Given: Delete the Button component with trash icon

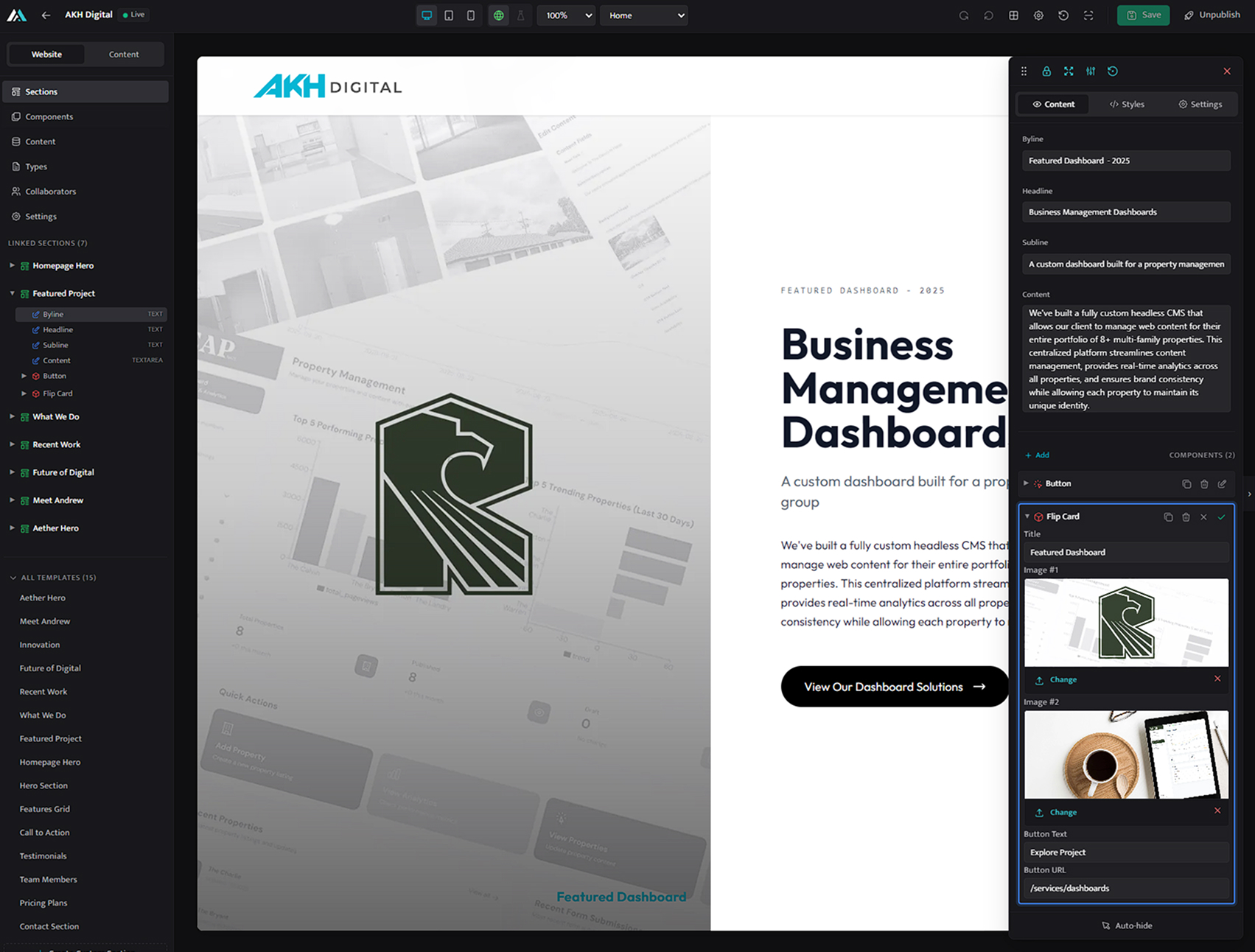Looking at the screenshot, I should pyautogui.click(x=1204, y=483).
